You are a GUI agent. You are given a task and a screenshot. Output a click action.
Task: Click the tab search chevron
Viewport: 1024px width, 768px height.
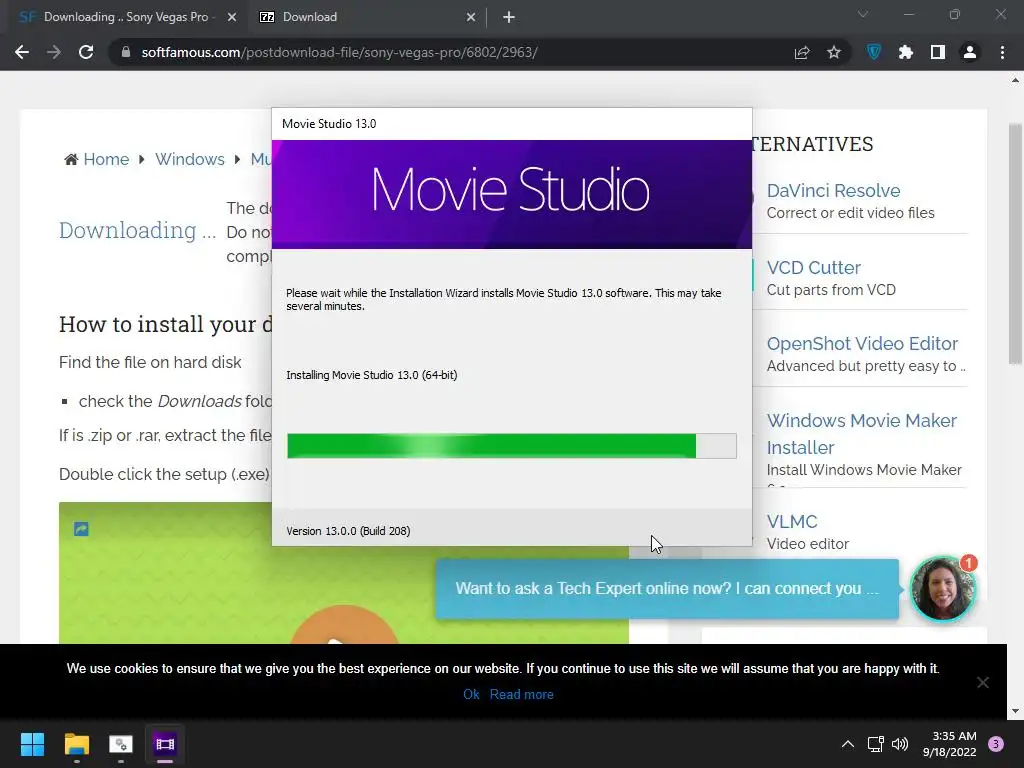point(863,14)
